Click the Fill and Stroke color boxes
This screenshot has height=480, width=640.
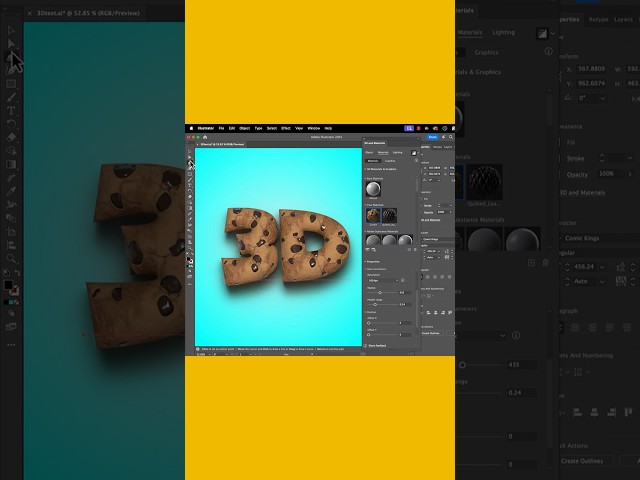pos(190,260)
